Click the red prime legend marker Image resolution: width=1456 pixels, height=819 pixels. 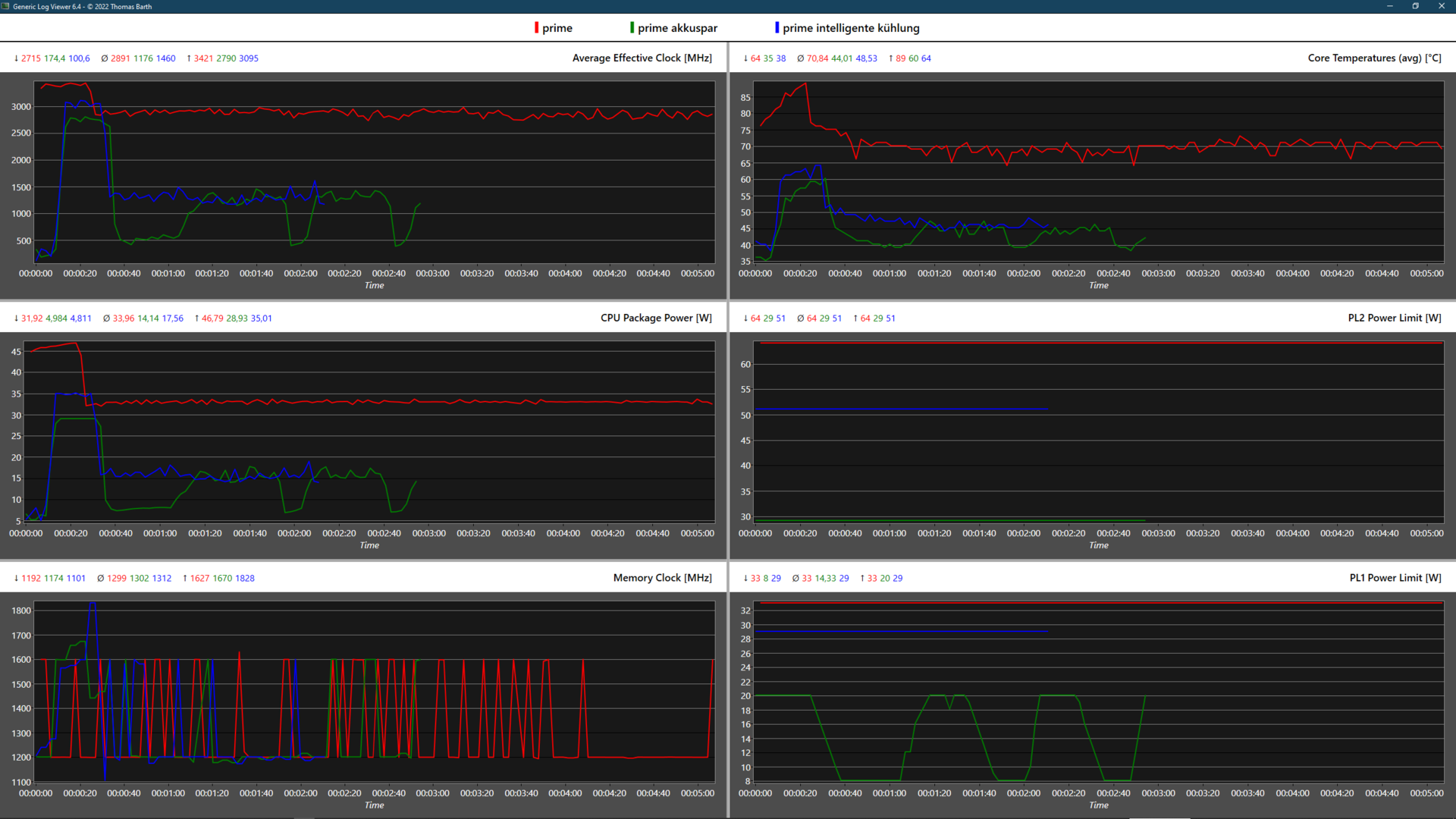(536, 28)
